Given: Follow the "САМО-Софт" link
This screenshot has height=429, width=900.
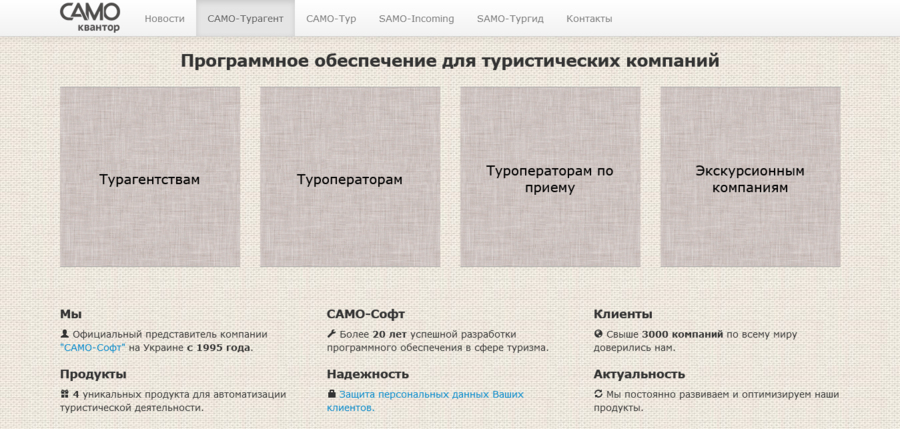Looking at the screenshot, I should click(92, 347).
